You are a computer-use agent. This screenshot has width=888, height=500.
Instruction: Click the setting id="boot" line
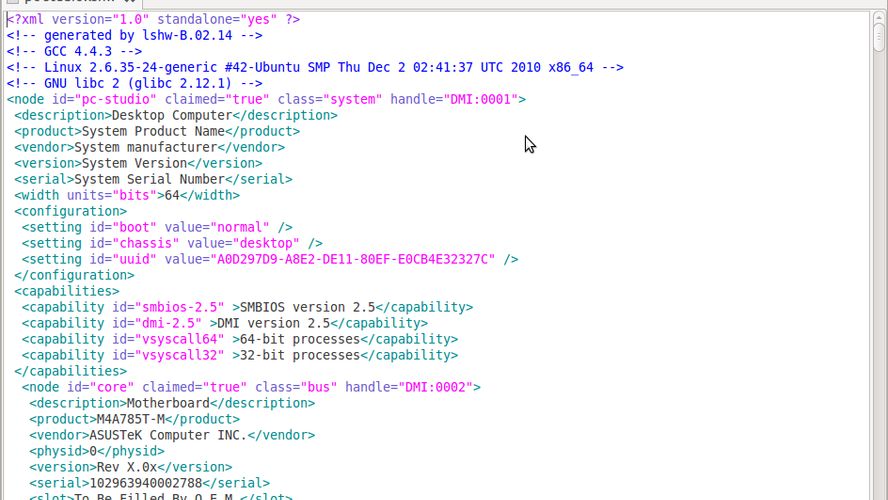pyautogui.click(x=157, y=227)
